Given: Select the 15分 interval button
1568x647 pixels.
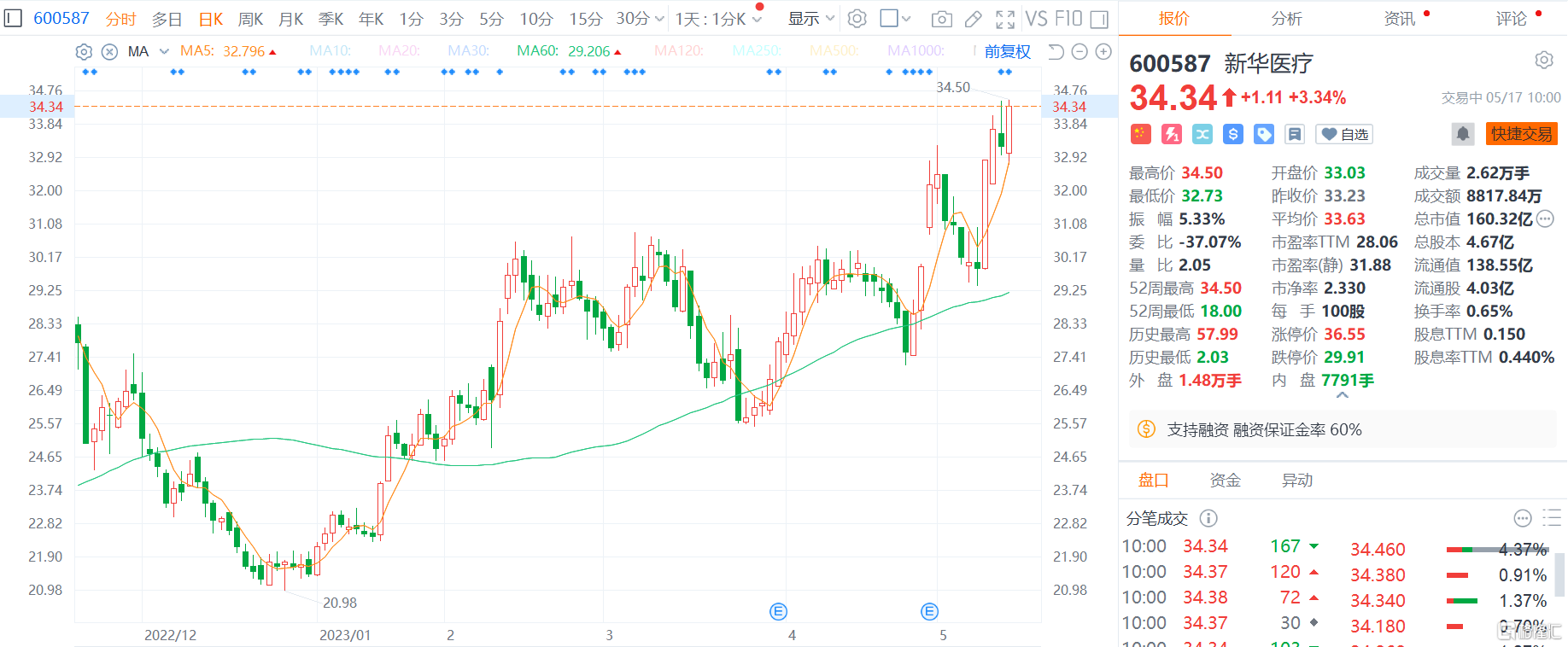Looking at the screenshot, I should pyautogui.click(x=586, y=19).
